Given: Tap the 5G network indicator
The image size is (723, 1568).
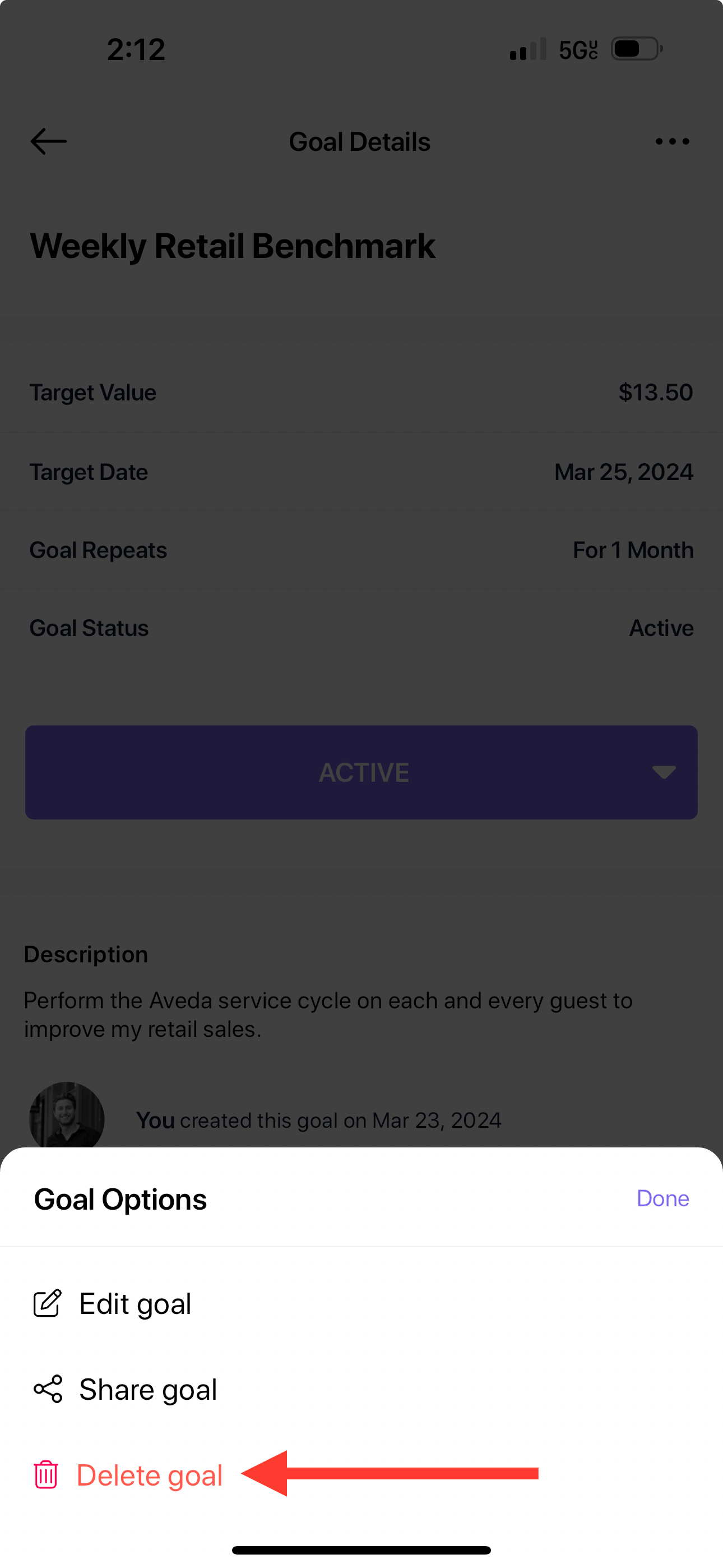Looking at the screenshot, I should tap(578, 50).
